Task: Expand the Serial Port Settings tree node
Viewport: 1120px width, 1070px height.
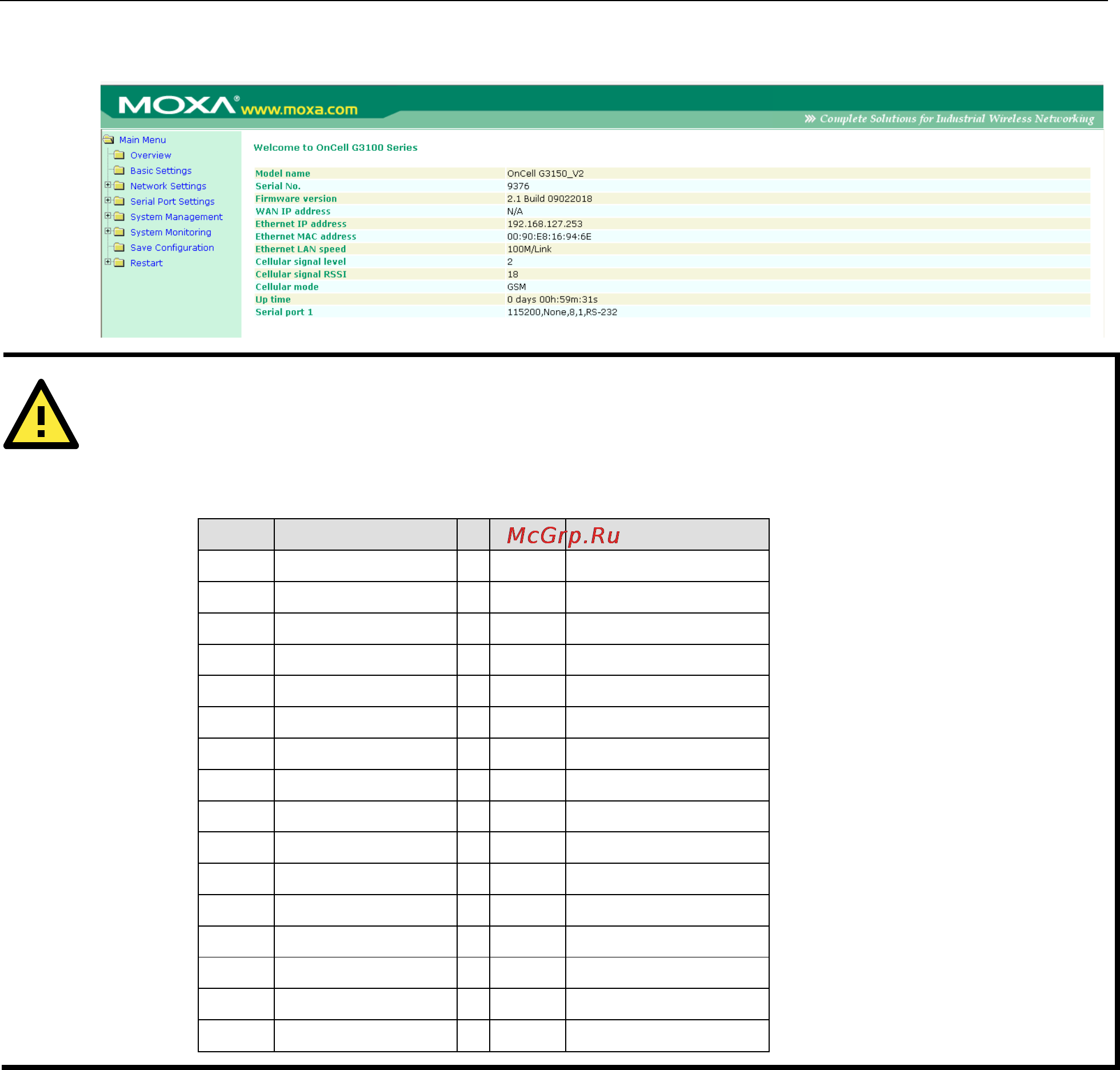Action: point(107,201)
